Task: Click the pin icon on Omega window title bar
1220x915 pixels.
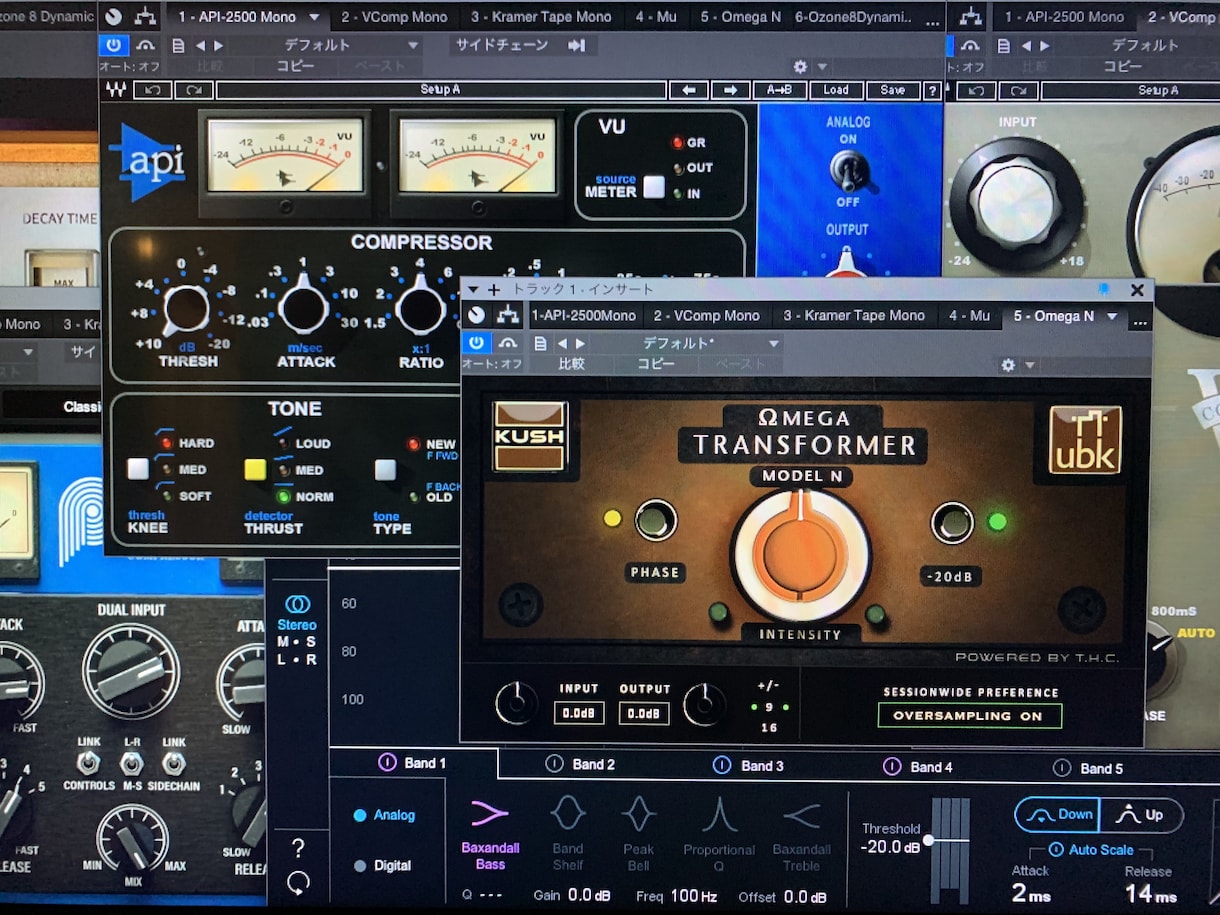Action: pyautogui.click(x=1103, y=289)
